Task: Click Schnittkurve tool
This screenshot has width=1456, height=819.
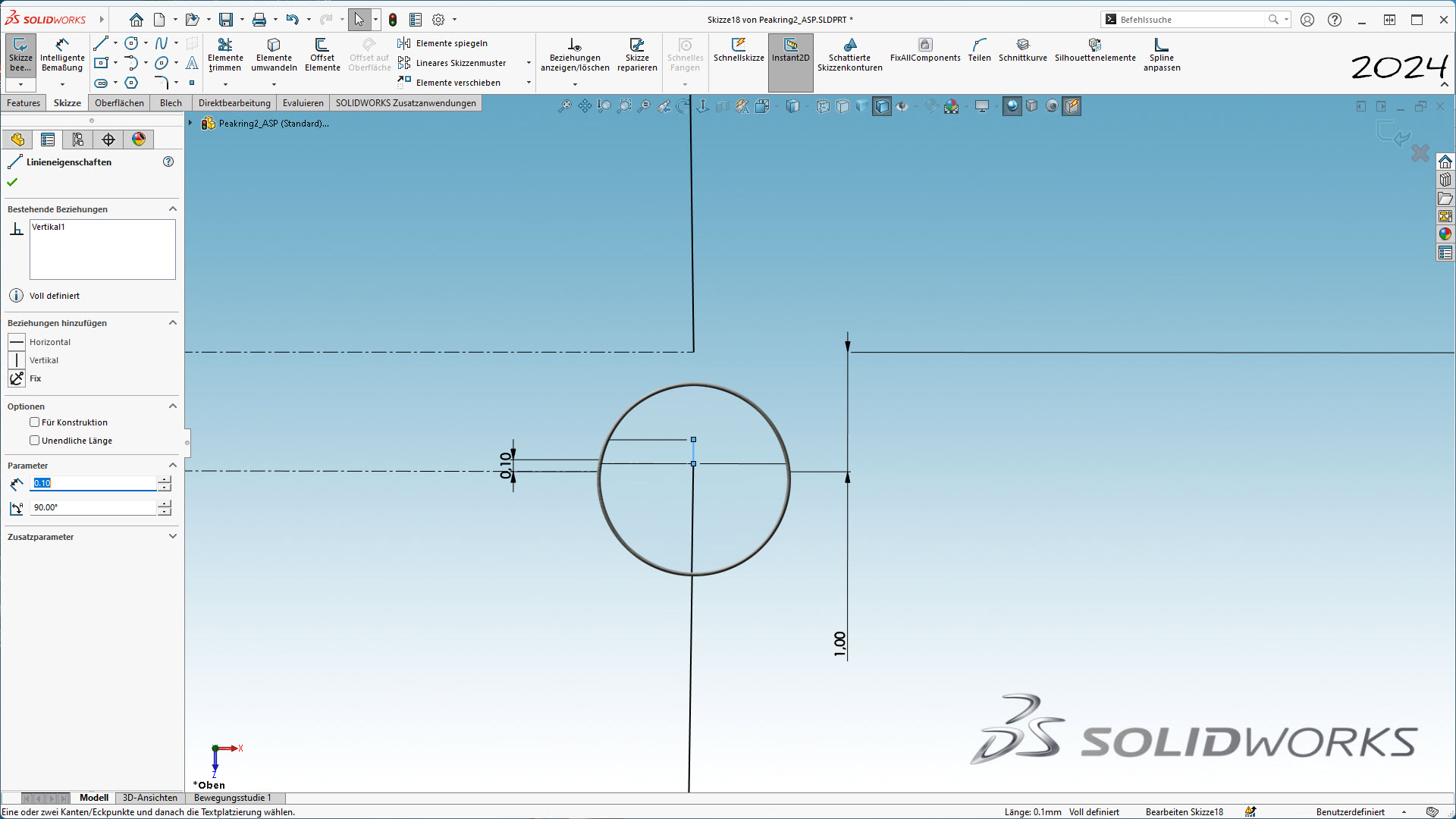Action: coord(1023,50)
